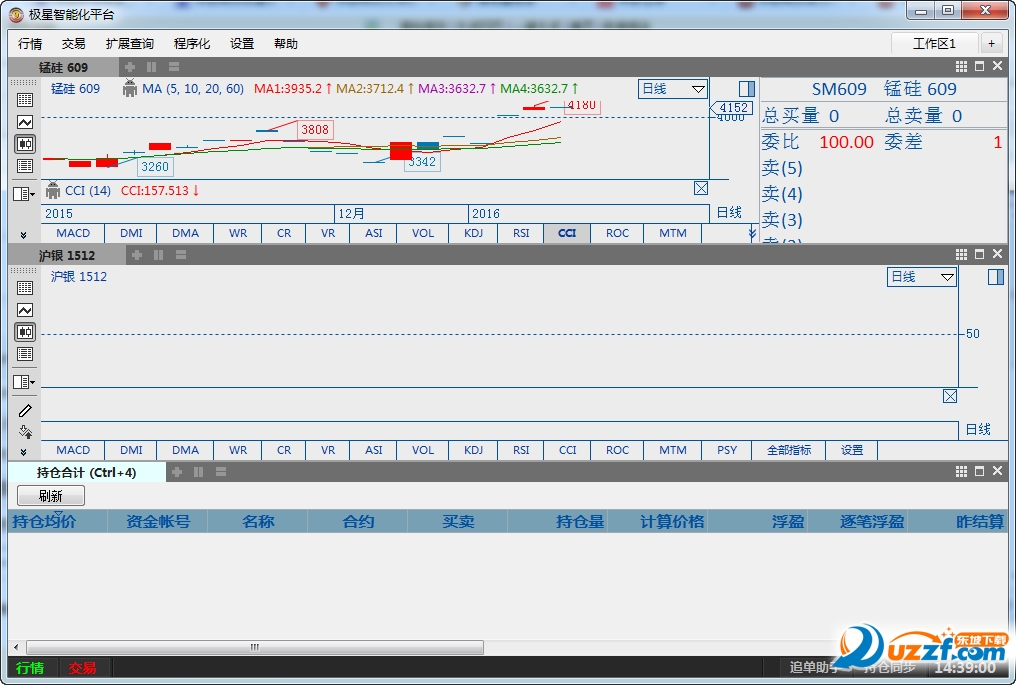The width and height of the screenshot is (1016, 685).
Task: Select the CCI indicator tab in the 锰硅 chart
Action: 567,233
